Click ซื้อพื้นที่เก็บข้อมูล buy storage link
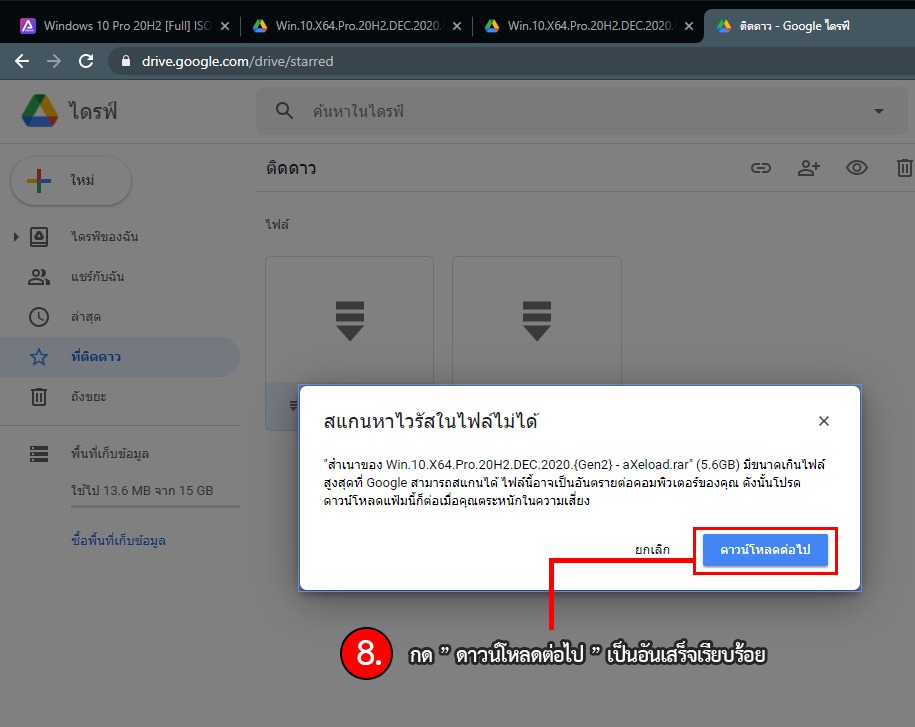Viewport: 915px width, 727px height. (x=118, y=540)
